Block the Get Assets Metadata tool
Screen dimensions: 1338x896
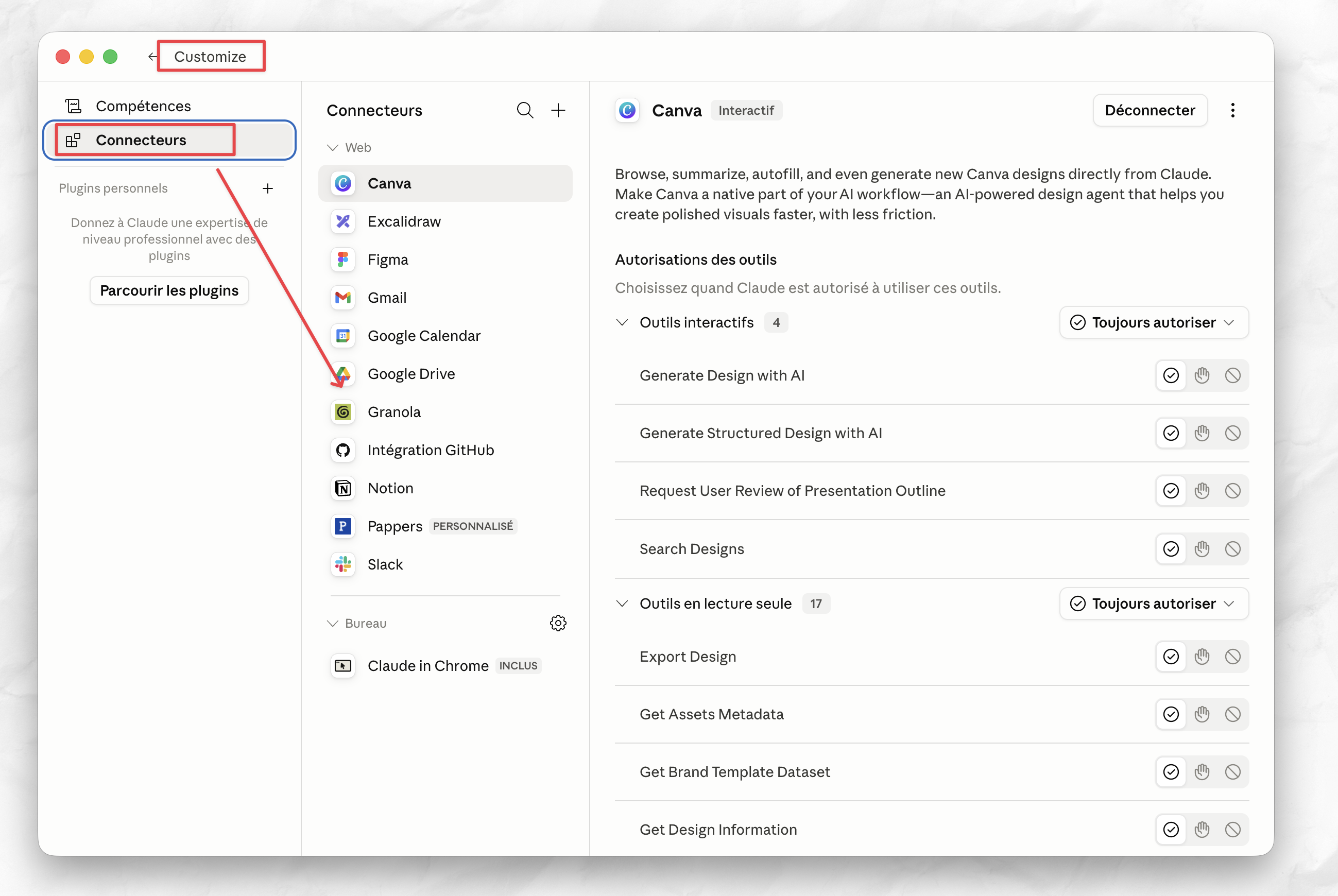pyautogui.click(x=1232, y=714)
